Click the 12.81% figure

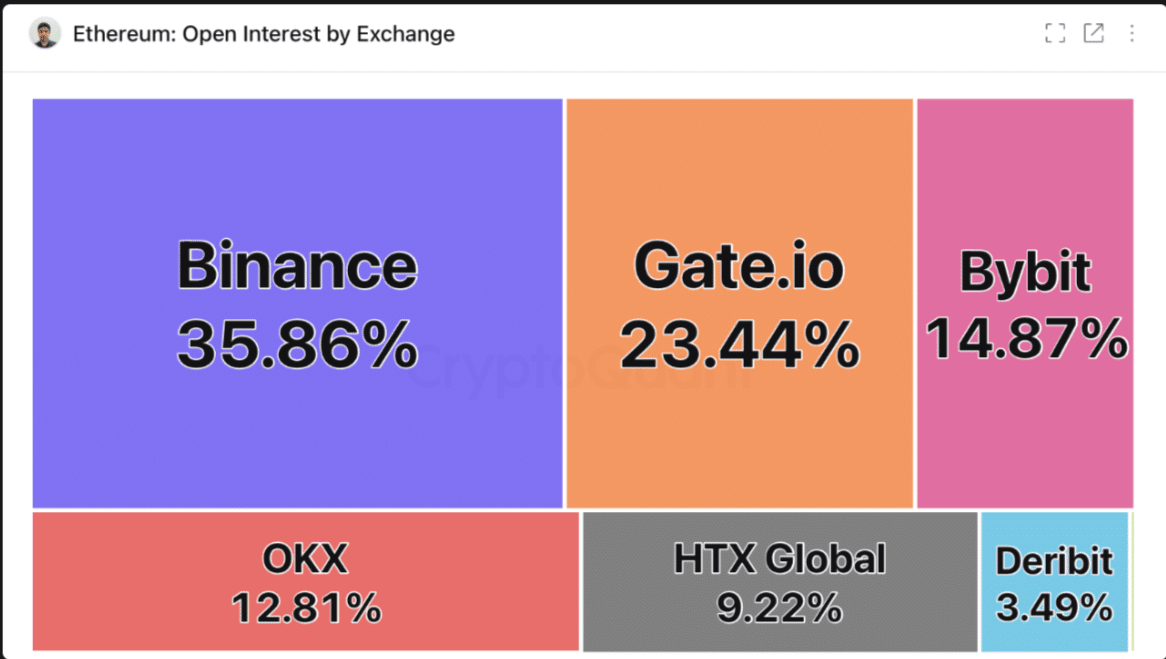[x=306, y=608]
